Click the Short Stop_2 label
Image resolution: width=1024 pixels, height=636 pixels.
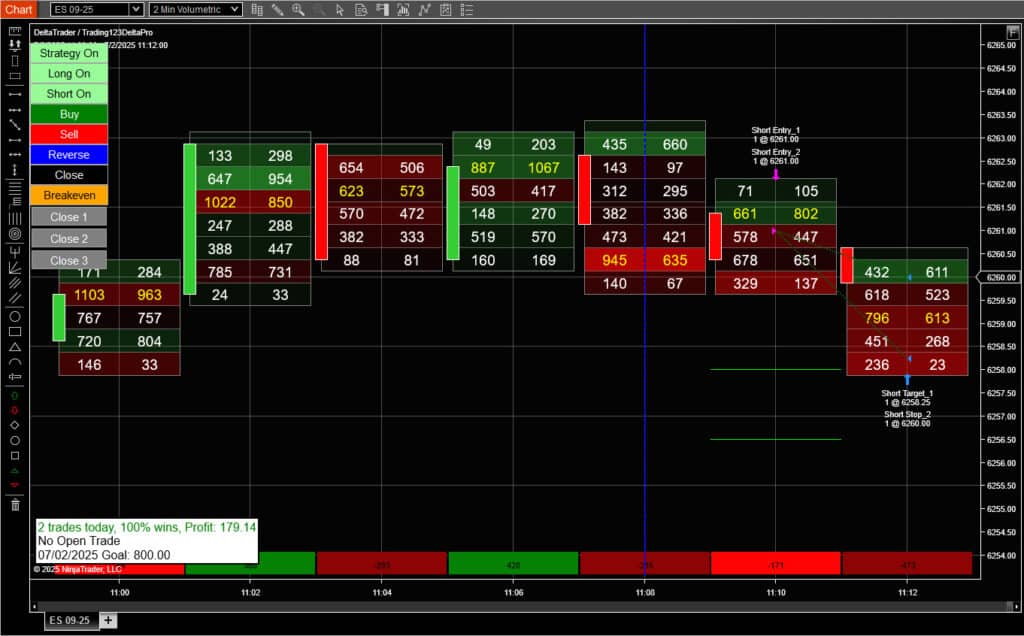click(x=907, y=419)
